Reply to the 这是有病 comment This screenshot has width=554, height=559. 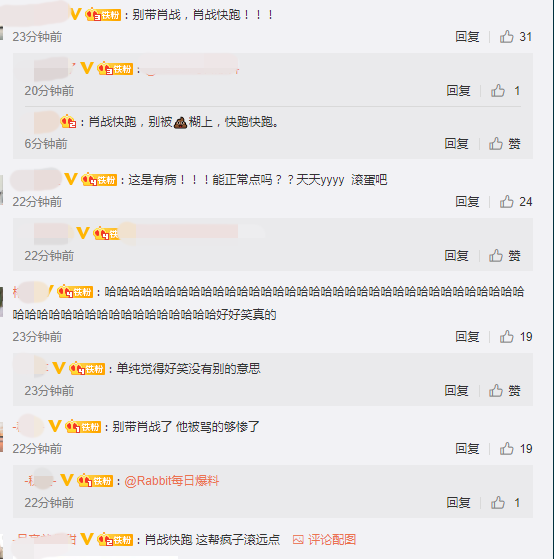(x=467, y=202)
